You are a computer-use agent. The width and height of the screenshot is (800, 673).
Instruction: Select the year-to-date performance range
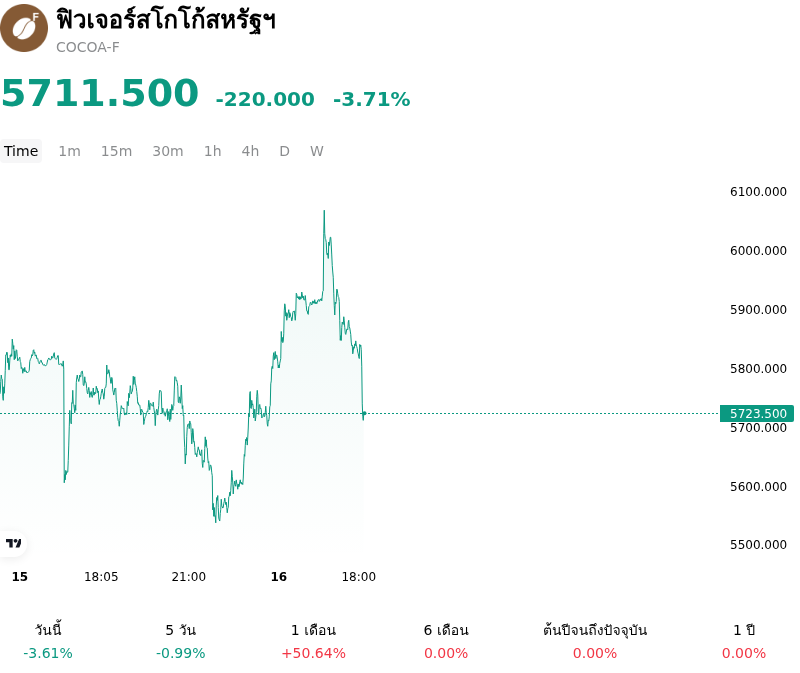595,641
